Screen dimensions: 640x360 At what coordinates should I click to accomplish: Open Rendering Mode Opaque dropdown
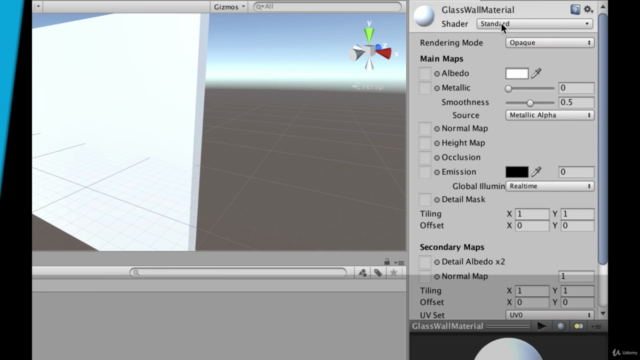pyautogui.click(x=549, y=42)
